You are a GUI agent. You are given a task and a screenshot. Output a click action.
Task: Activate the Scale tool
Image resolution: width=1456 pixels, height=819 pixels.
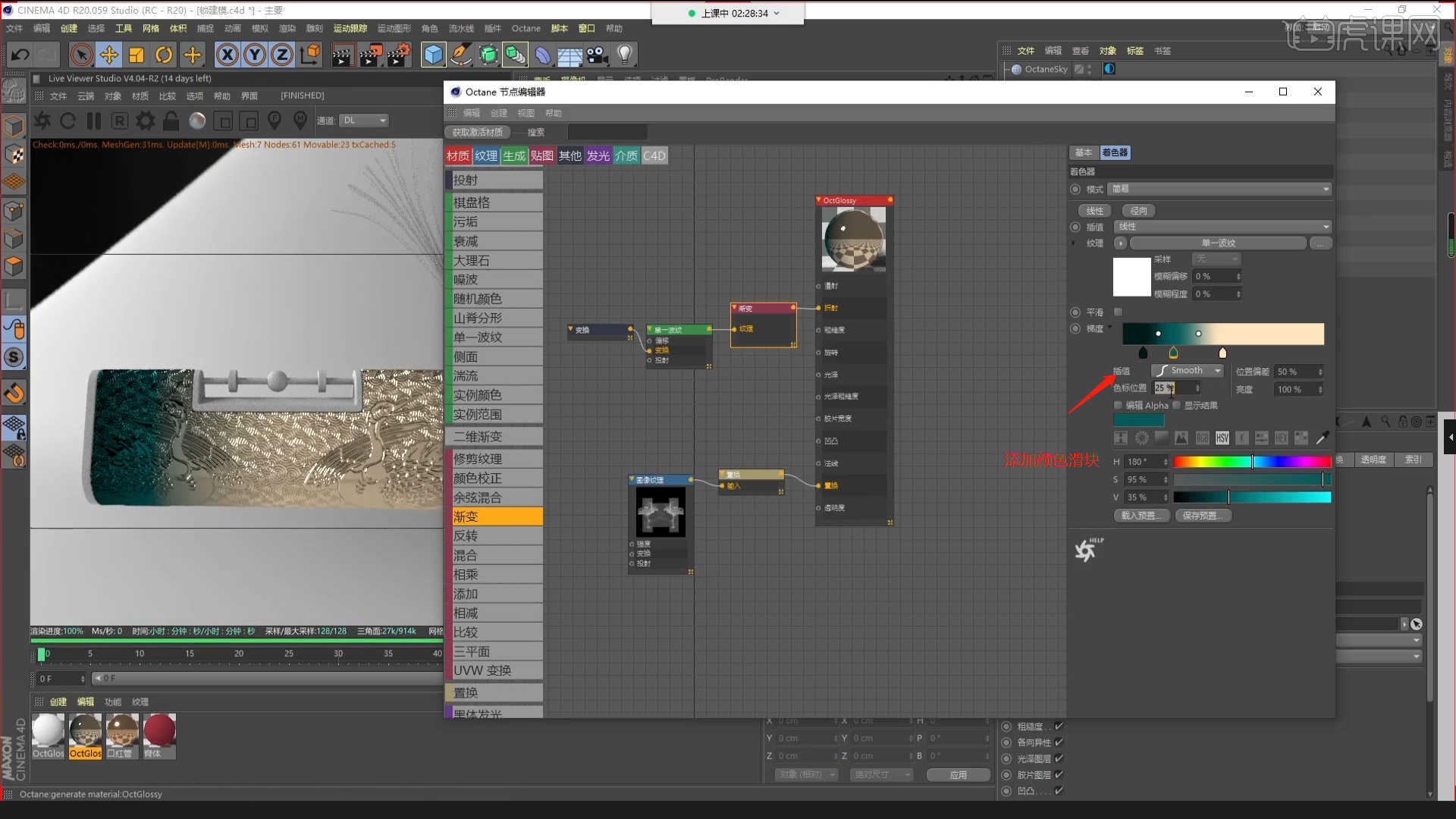136,55
